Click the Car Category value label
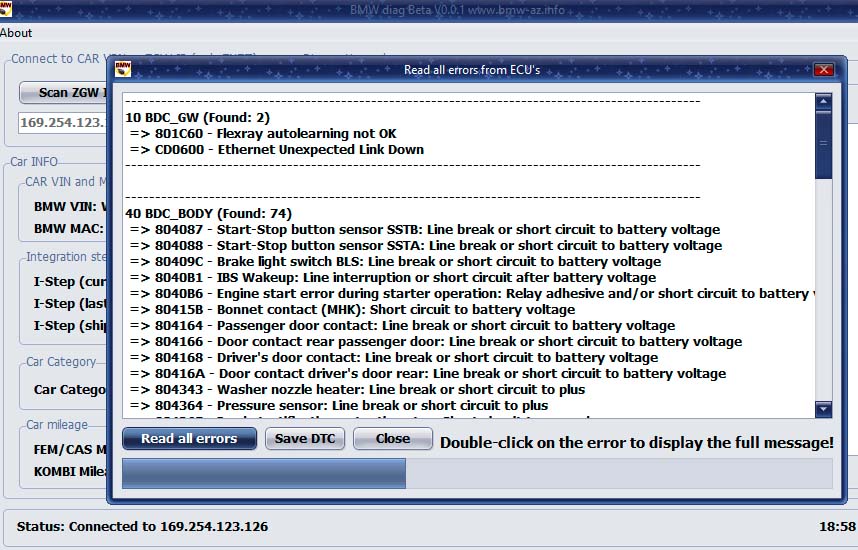This screenshot has width=858, height=550. pyautogui.click(x=70, y=390)
